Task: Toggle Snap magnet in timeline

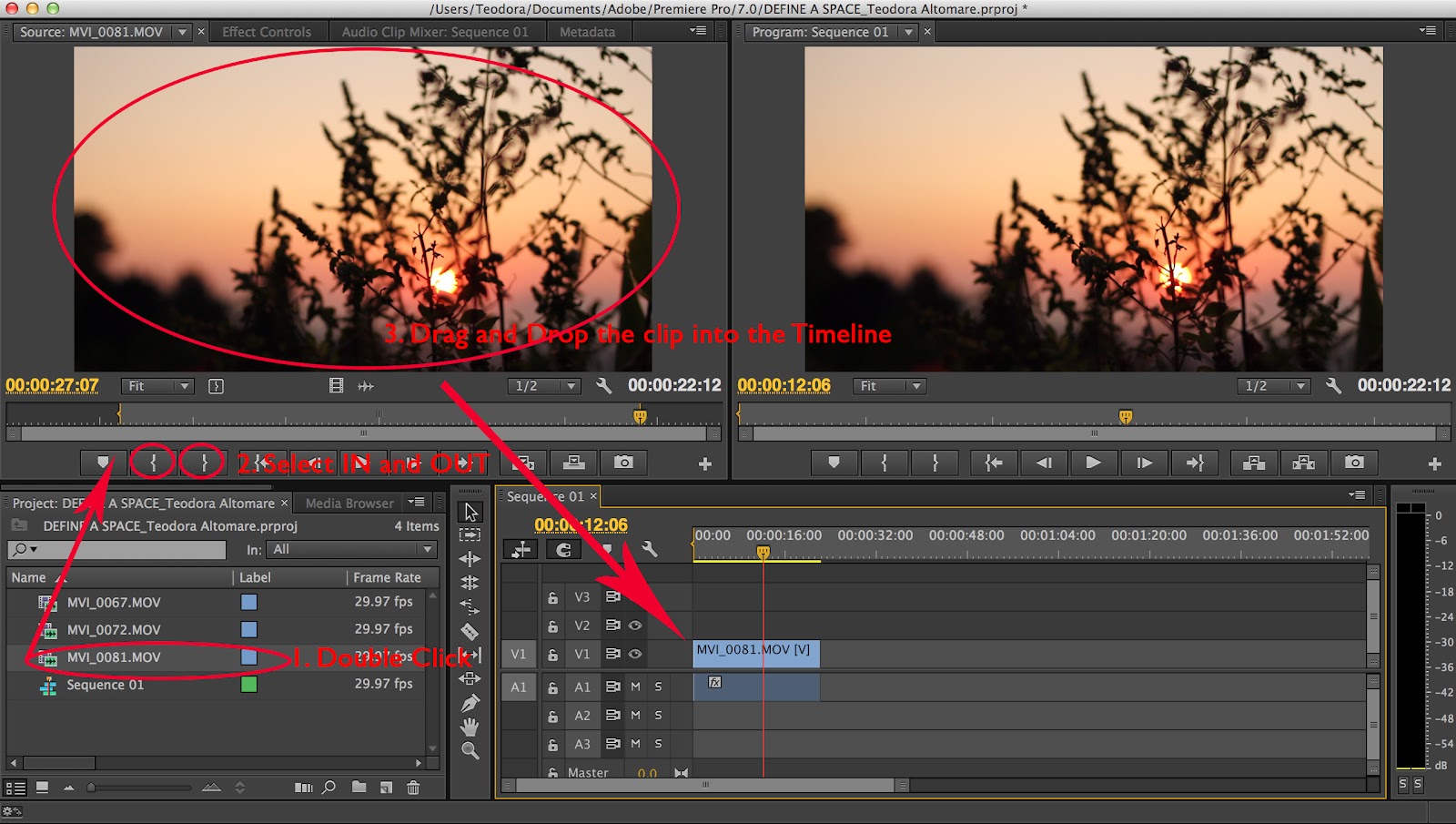Action: coord(563,549)
